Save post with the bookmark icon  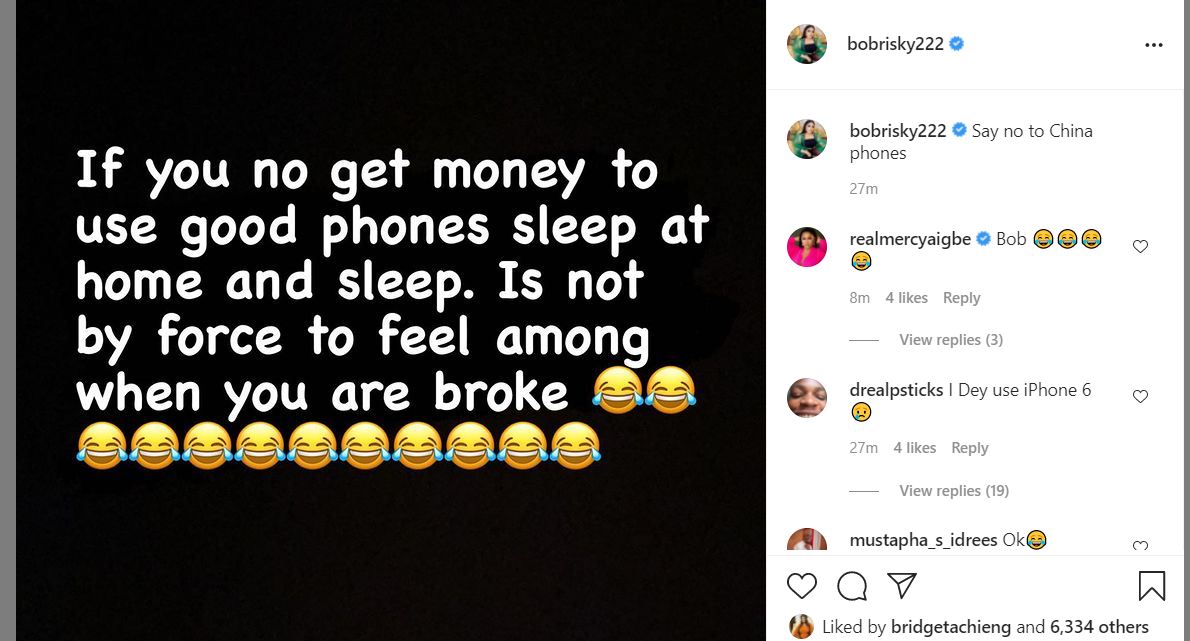click(1151, 586)
